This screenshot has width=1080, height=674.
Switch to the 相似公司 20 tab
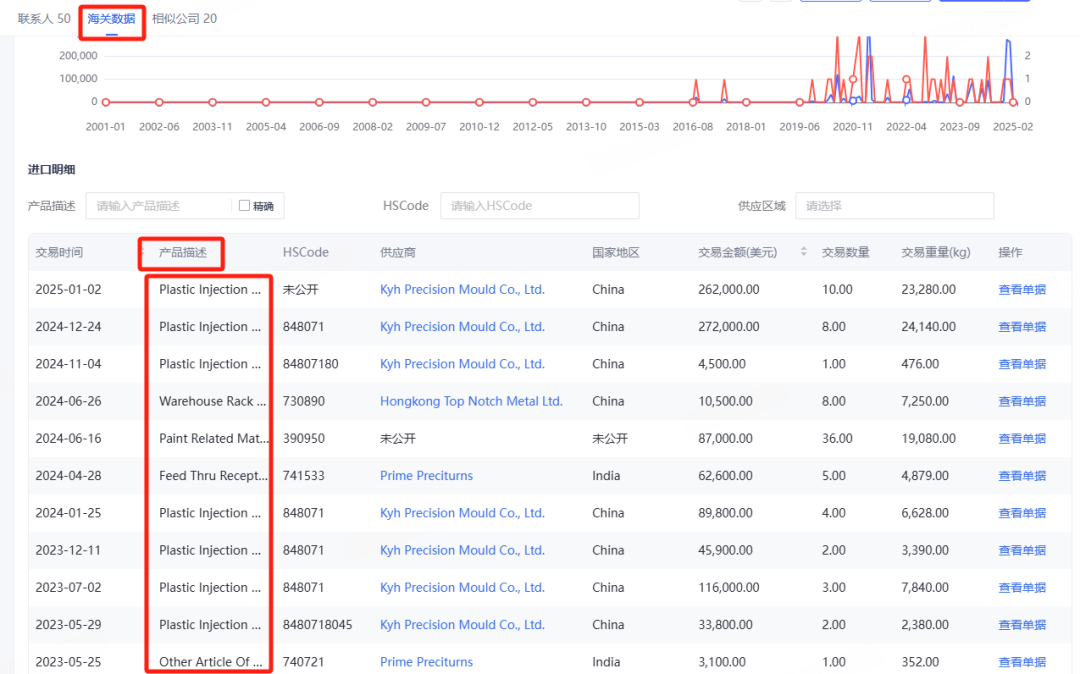(x=184, y=19)
